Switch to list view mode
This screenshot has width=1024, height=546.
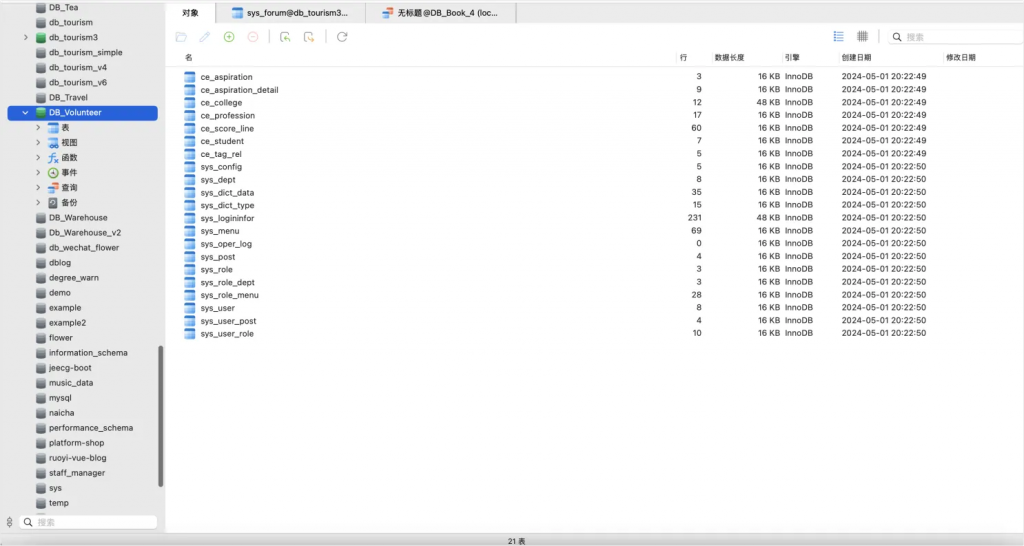click(839, 37)
